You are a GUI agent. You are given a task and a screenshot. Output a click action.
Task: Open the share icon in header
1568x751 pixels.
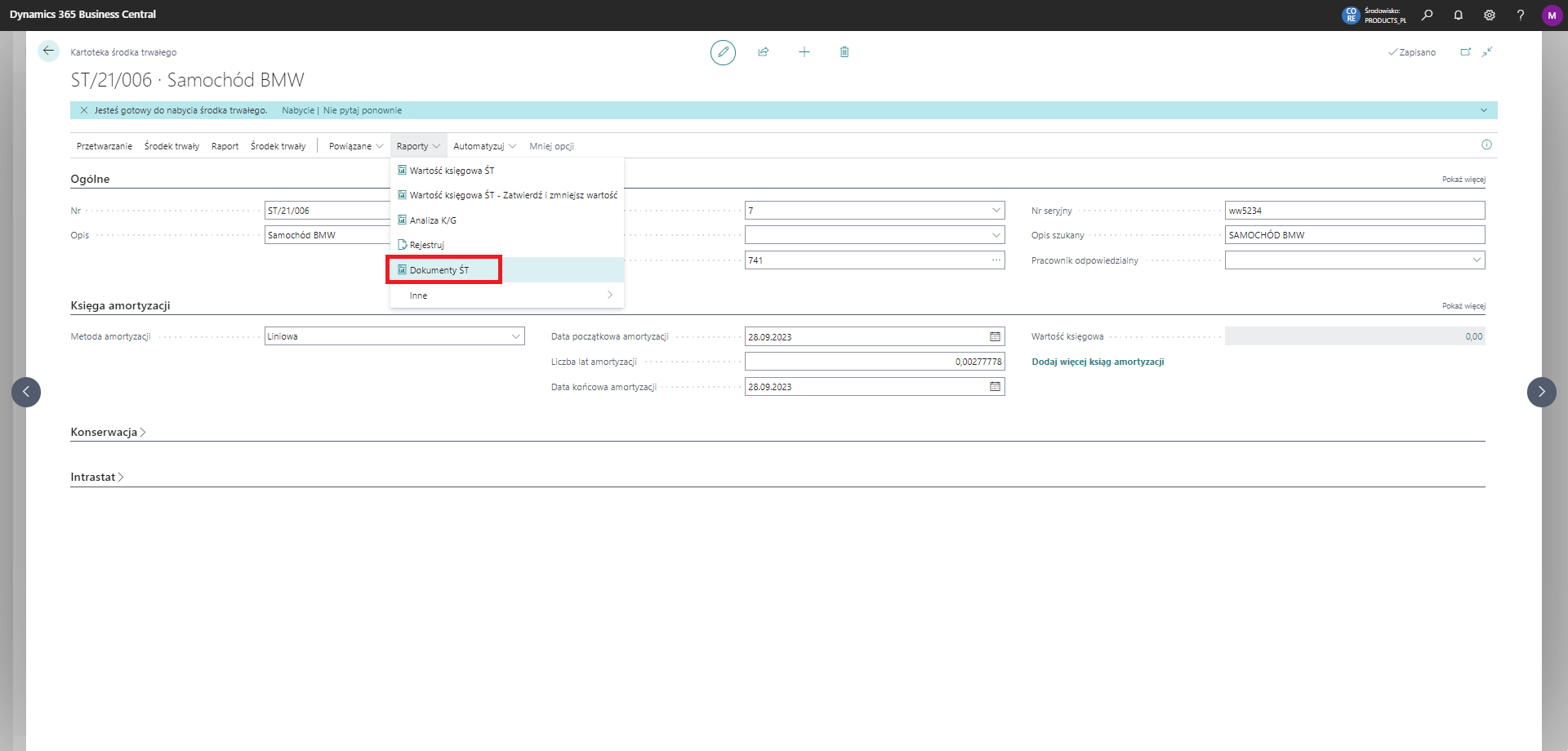(x=764, y=52)
